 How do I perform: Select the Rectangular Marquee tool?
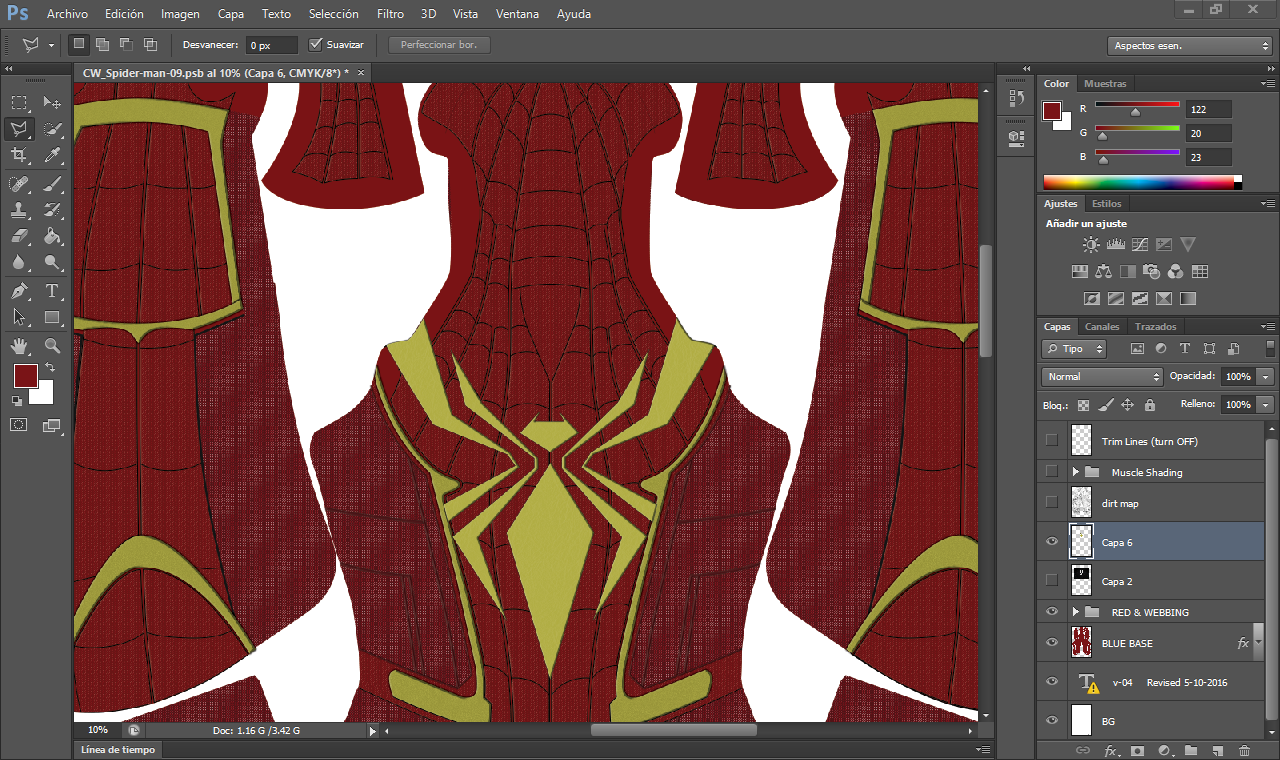pos(19,102)
